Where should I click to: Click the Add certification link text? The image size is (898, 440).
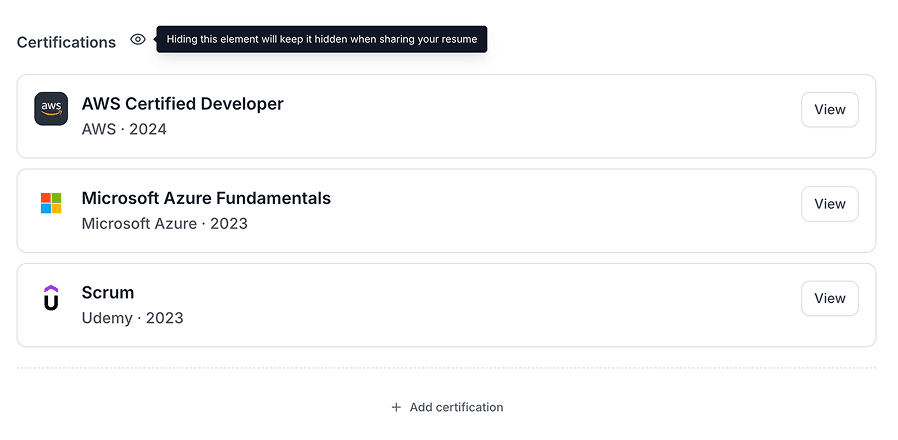point(456,407)
